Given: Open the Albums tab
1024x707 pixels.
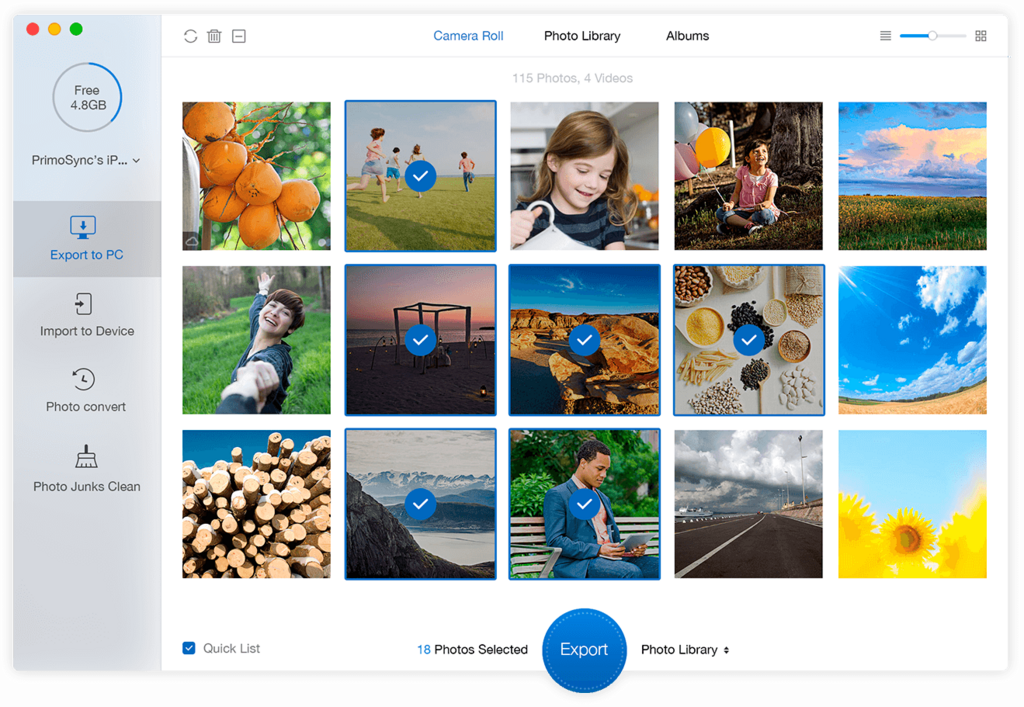Looking at the screenshot, I should [x=687, y=35].
